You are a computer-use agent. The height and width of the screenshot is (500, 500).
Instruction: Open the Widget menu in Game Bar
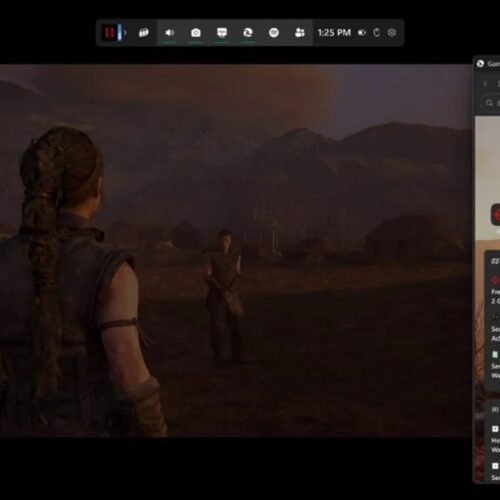tap(144, 33)
